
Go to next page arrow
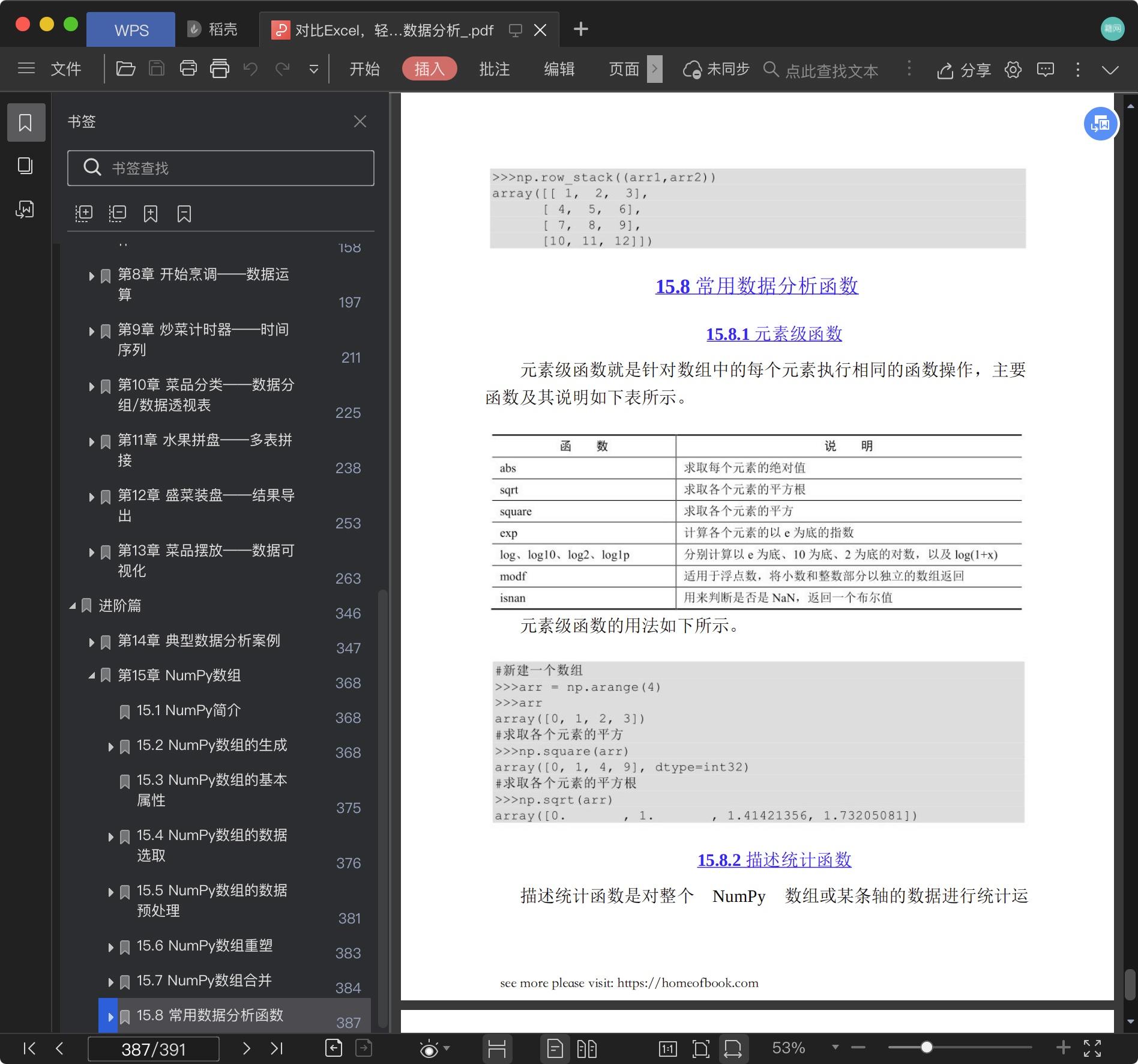click(x=246, y=1048)
